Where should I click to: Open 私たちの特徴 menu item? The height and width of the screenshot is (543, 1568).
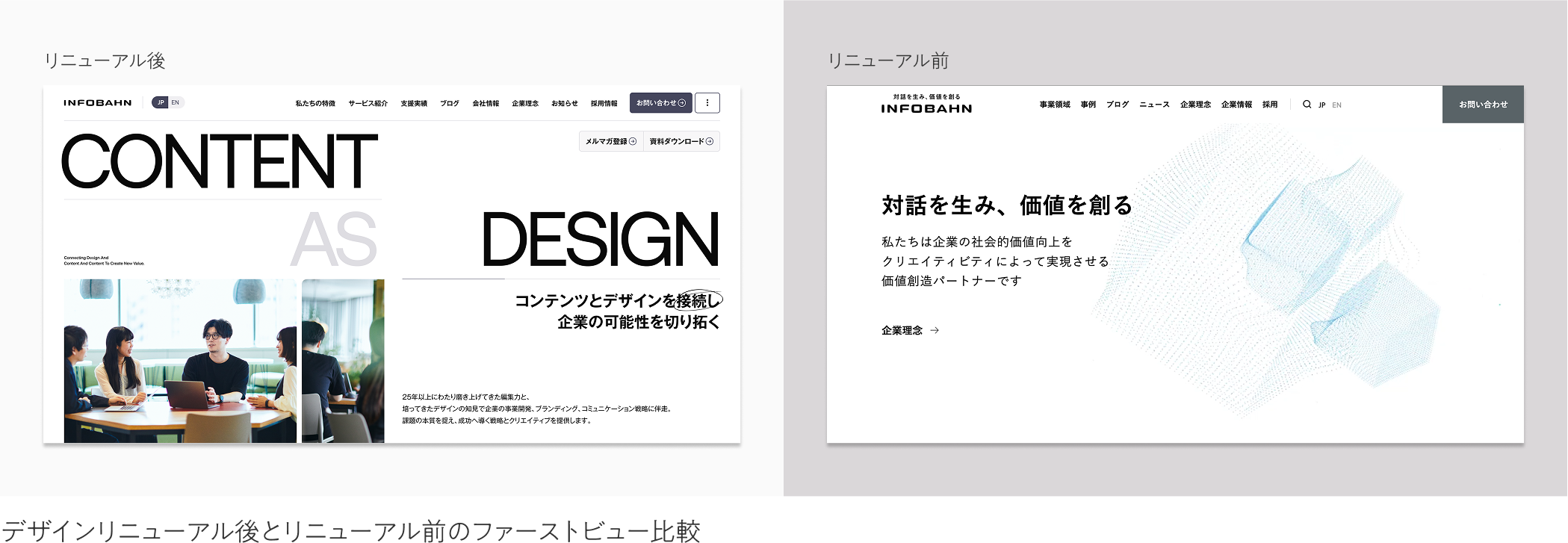(315, 104)
